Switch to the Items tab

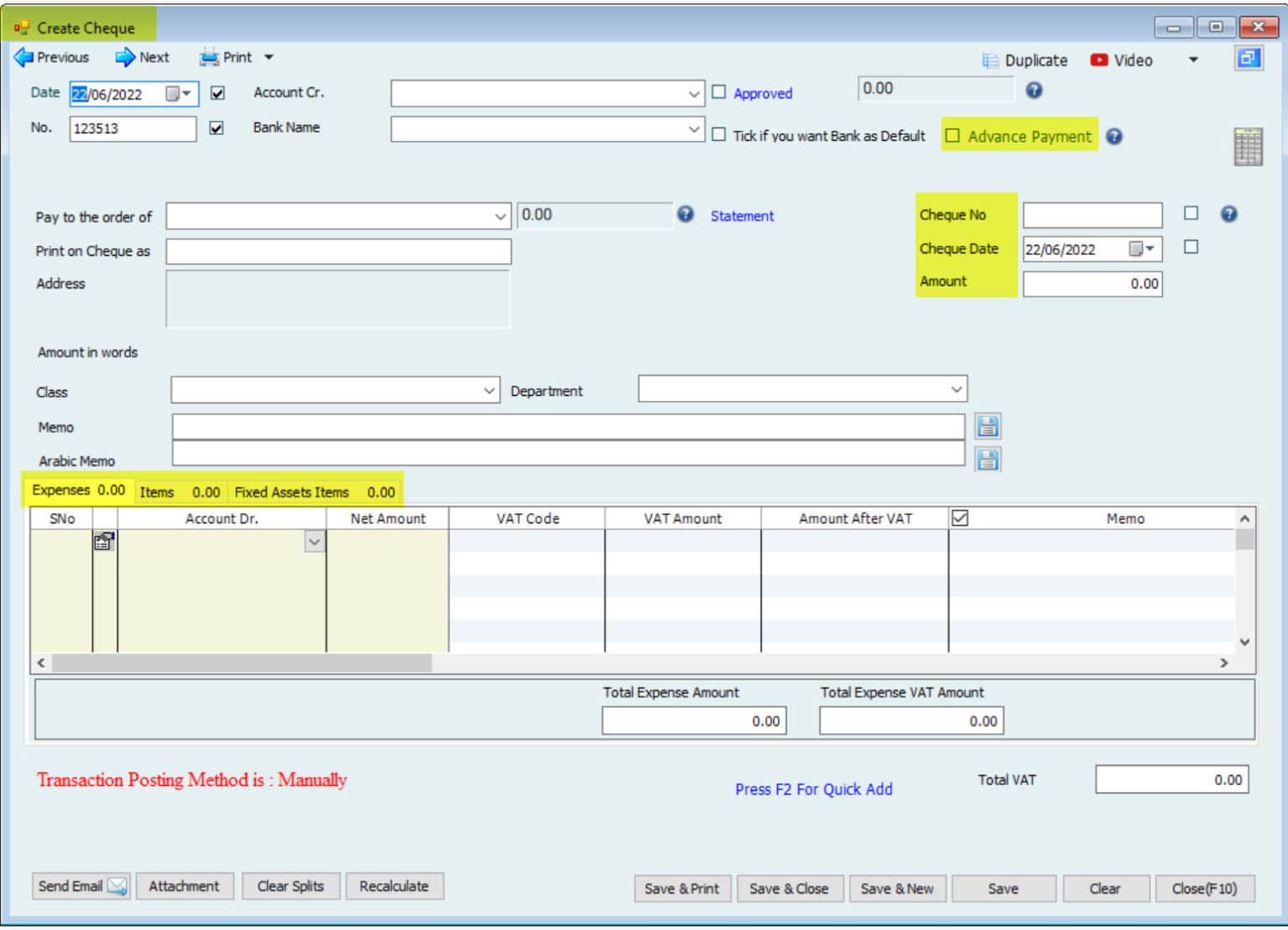click(179, 492)
